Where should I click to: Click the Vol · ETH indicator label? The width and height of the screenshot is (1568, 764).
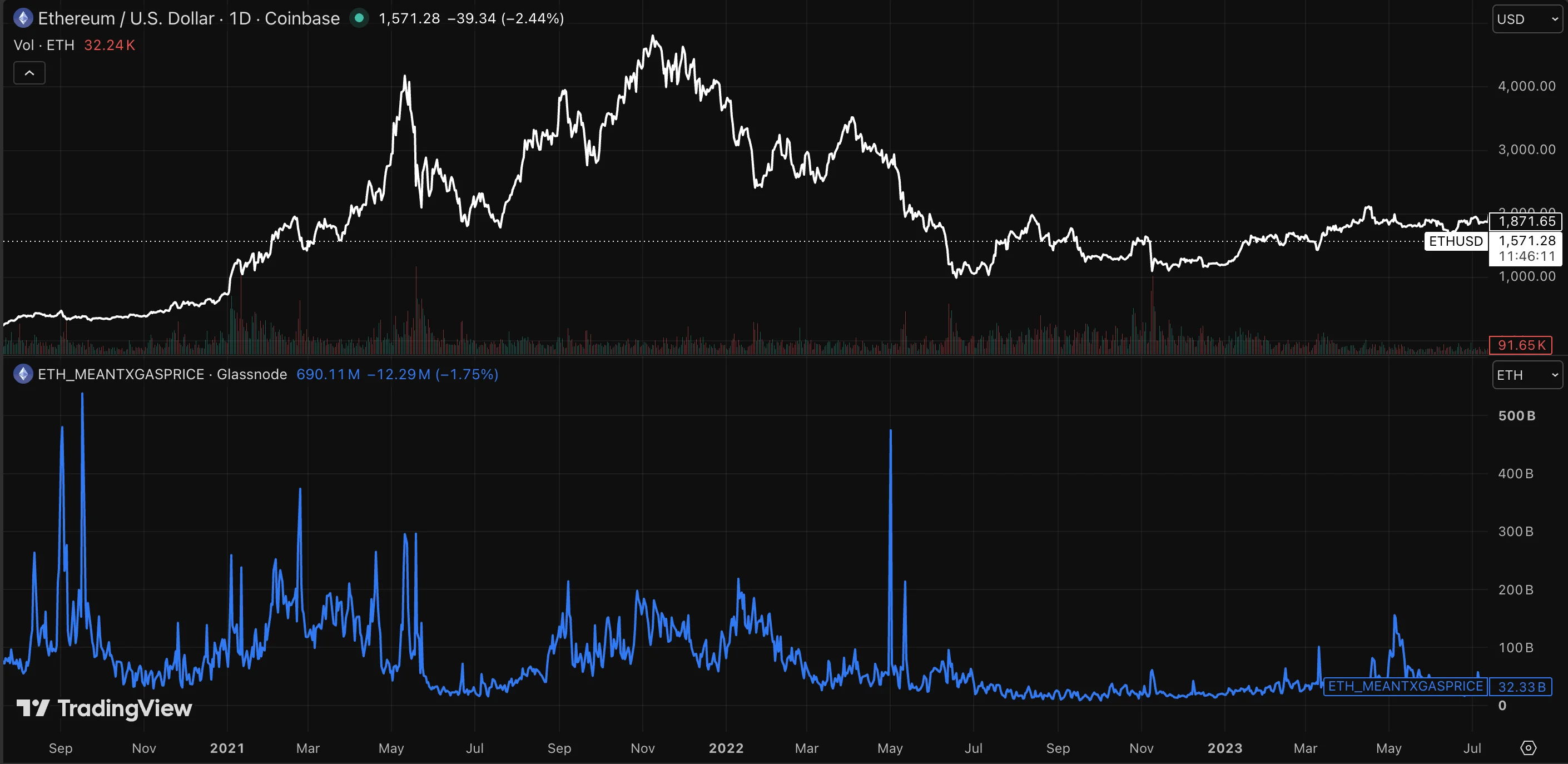44,45
